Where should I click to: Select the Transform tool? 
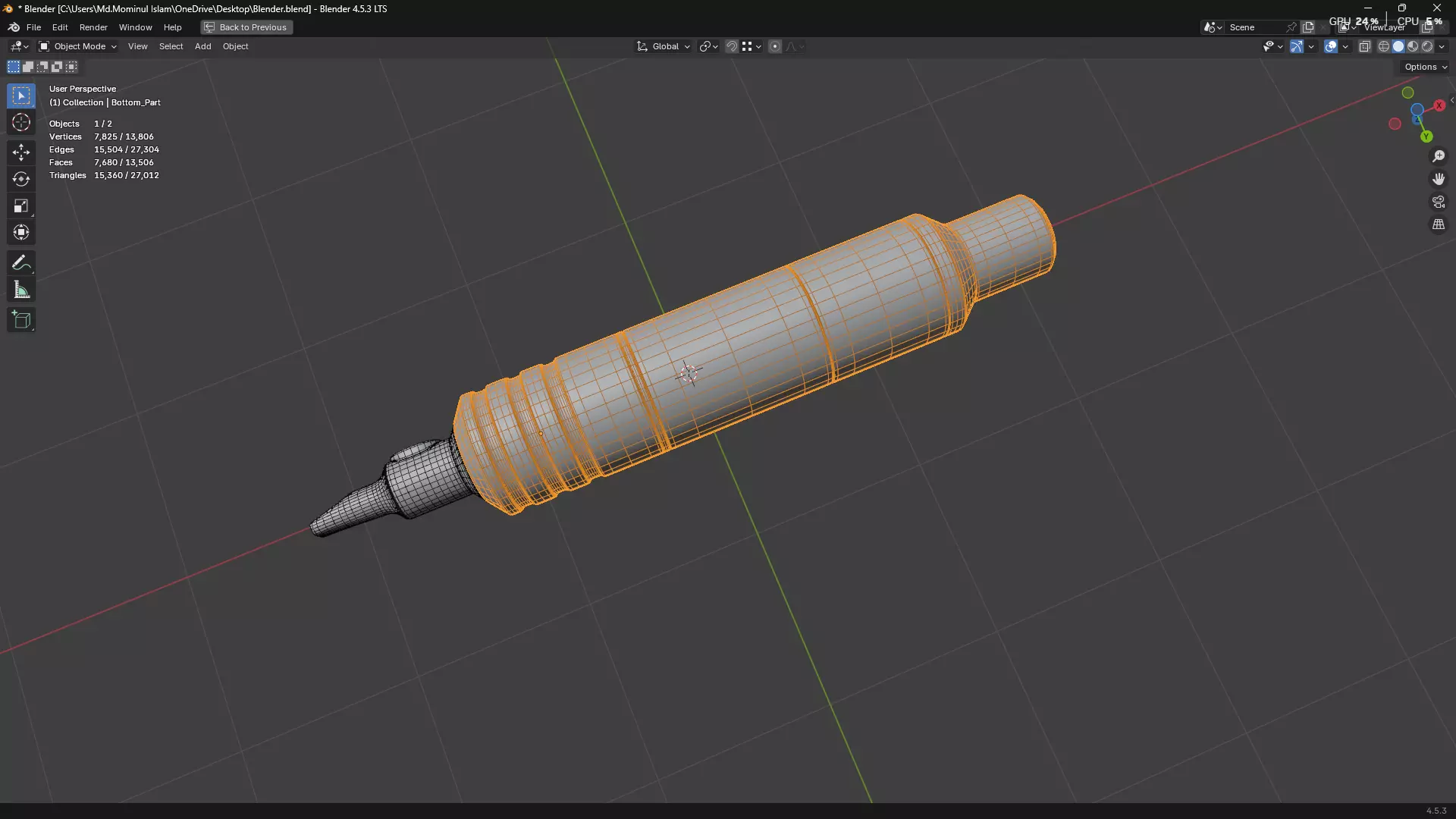click(21, 232)
